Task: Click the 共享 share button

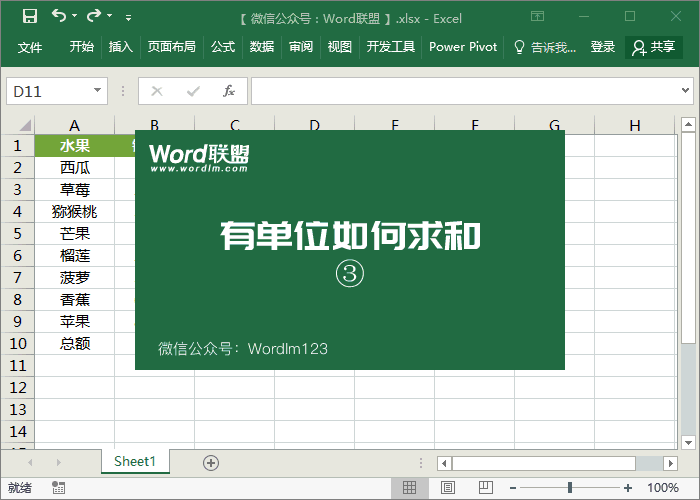Action: 654,47
